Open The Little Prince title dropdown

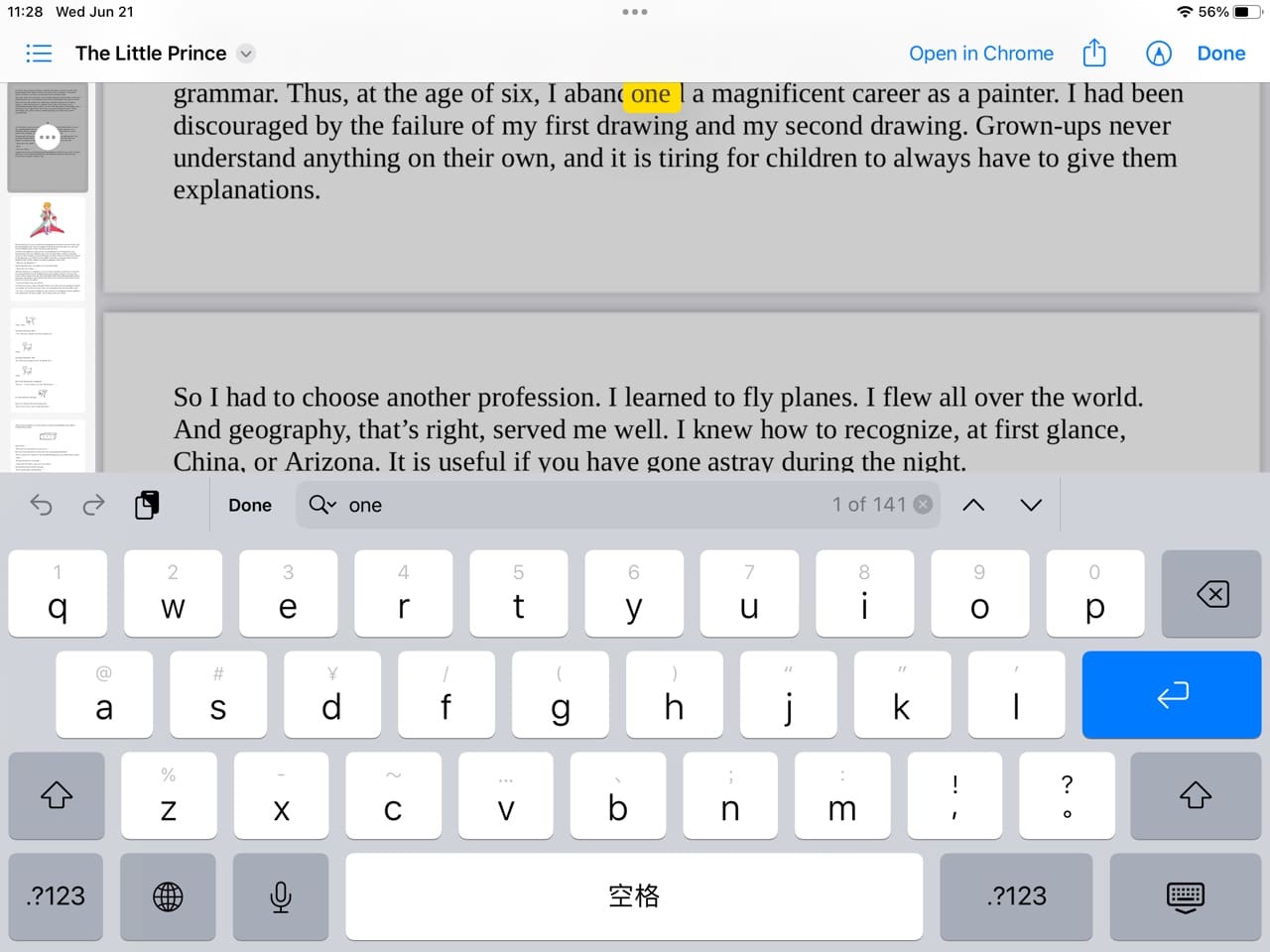pos(246,54)
